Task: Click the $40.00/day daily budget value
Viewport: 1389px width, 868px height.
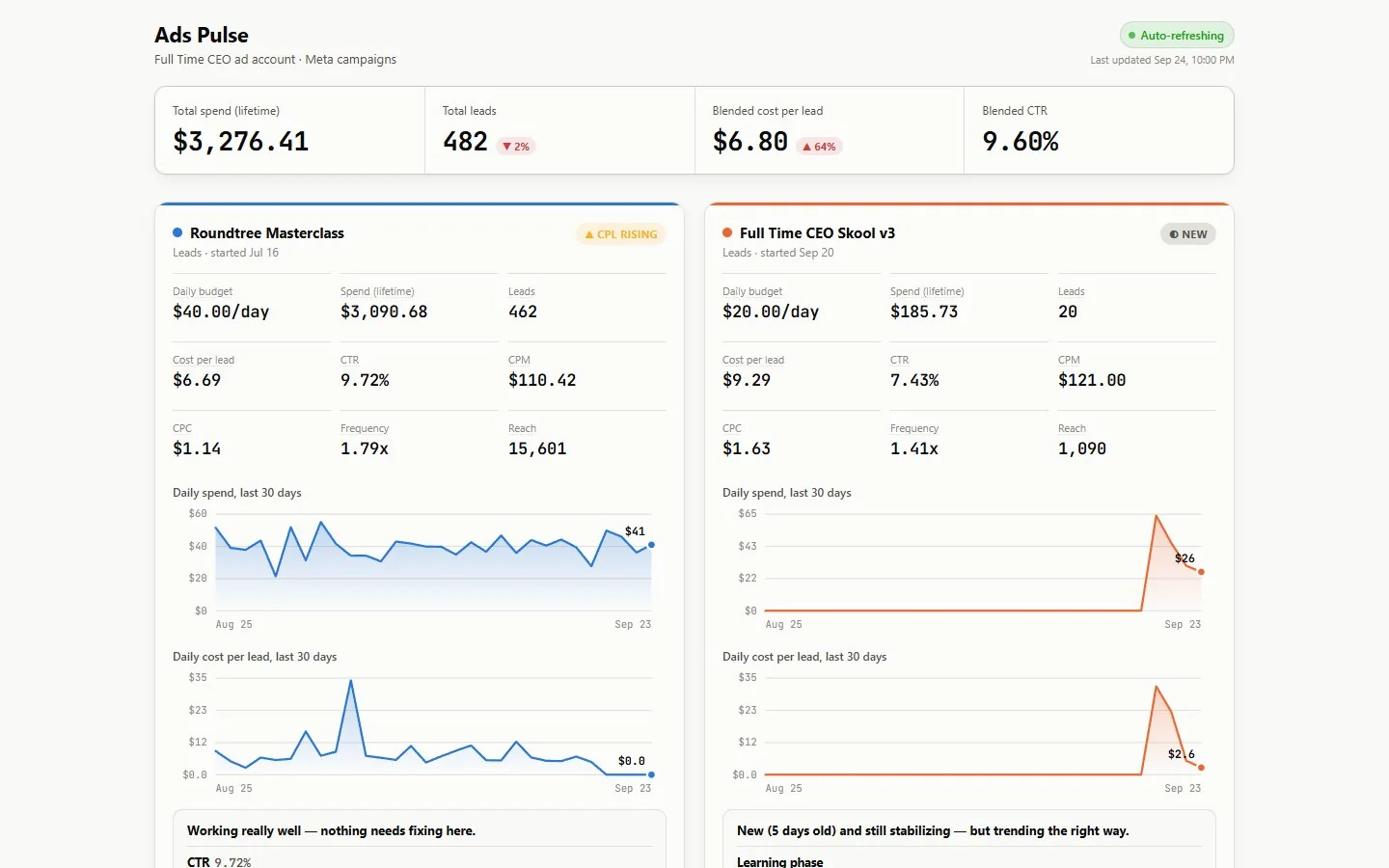Action: [x=221, y=312]
